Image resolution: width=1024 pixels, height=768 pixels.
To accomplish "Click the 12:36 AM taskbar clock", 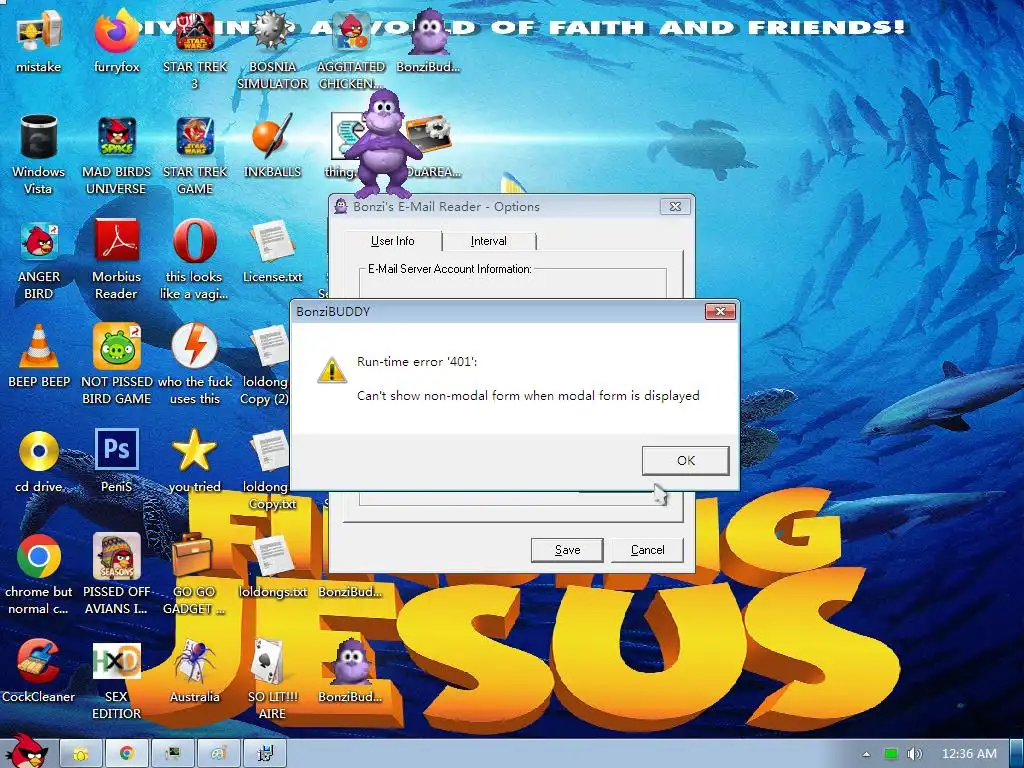I will tap(969, 754).
